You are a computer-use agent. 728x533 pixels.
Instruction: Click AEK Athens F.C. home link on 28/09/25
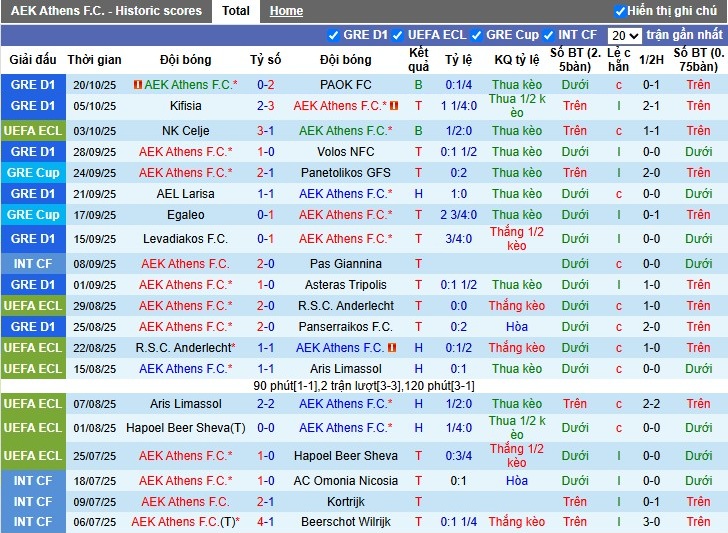point(186,152)
